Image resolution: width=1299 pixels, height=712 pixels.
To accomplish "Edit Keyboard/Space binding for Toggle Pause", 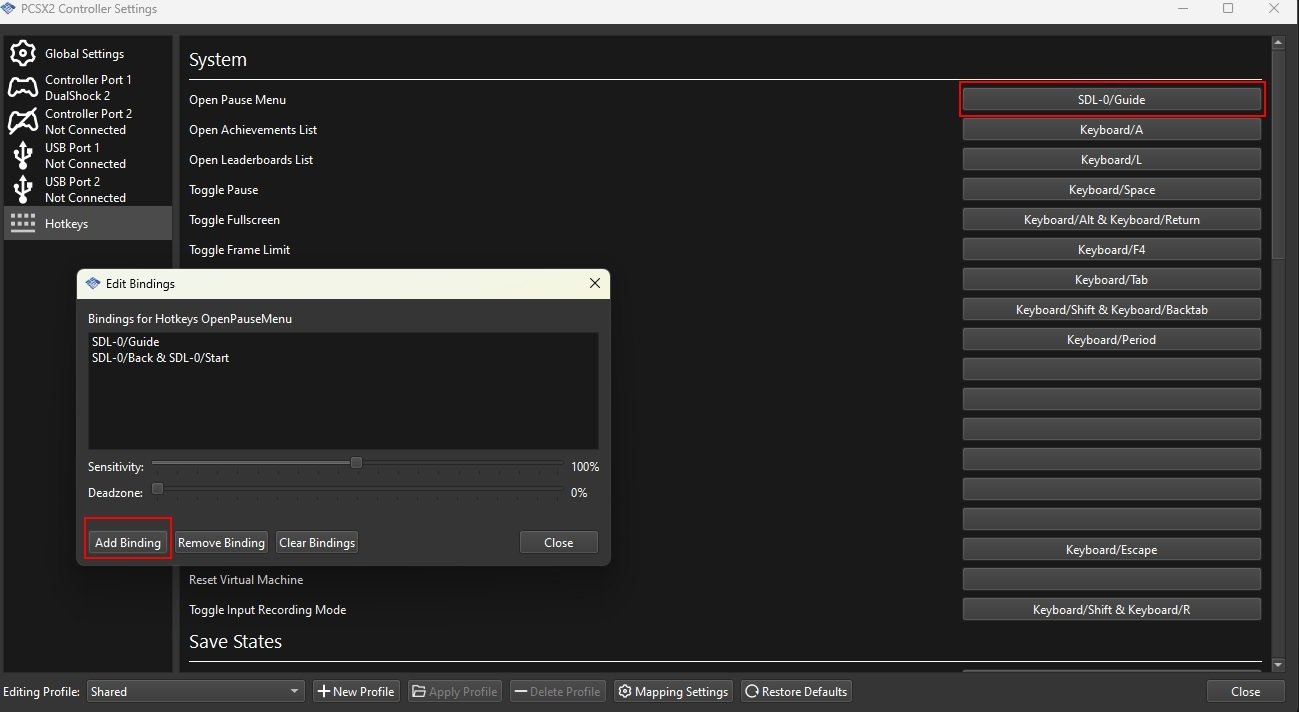I will coord(1112,189).
